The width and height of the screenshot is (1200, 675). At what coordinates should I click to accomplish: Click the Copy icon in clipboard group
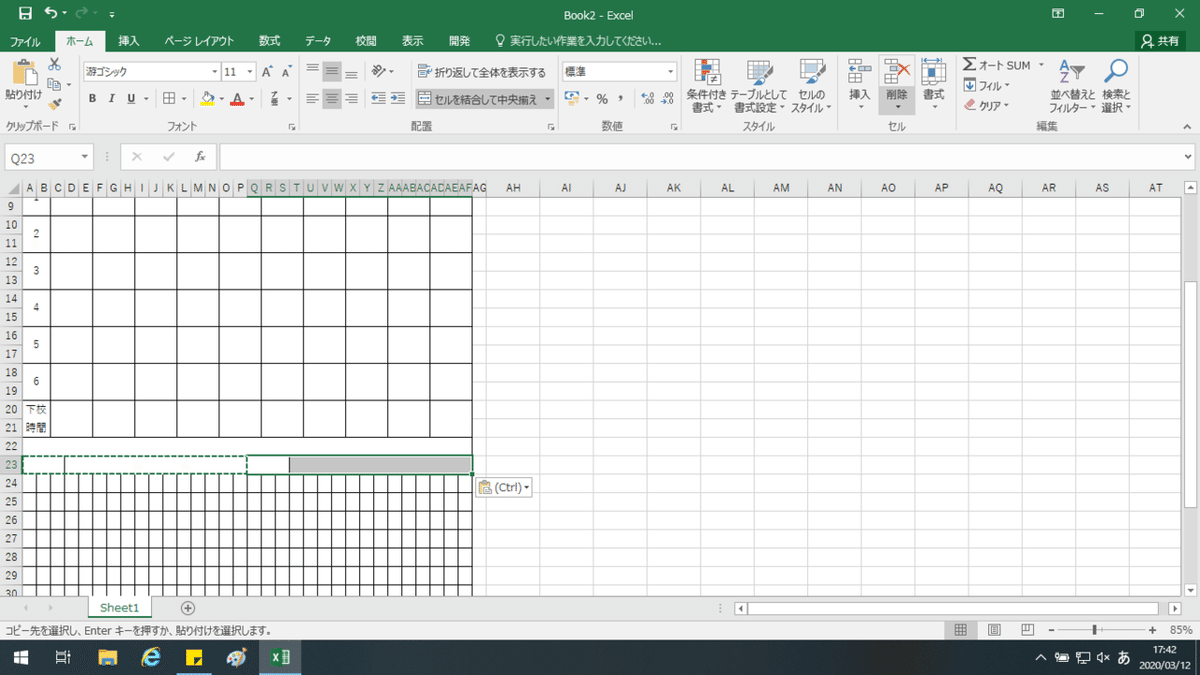tap(54, 83)
